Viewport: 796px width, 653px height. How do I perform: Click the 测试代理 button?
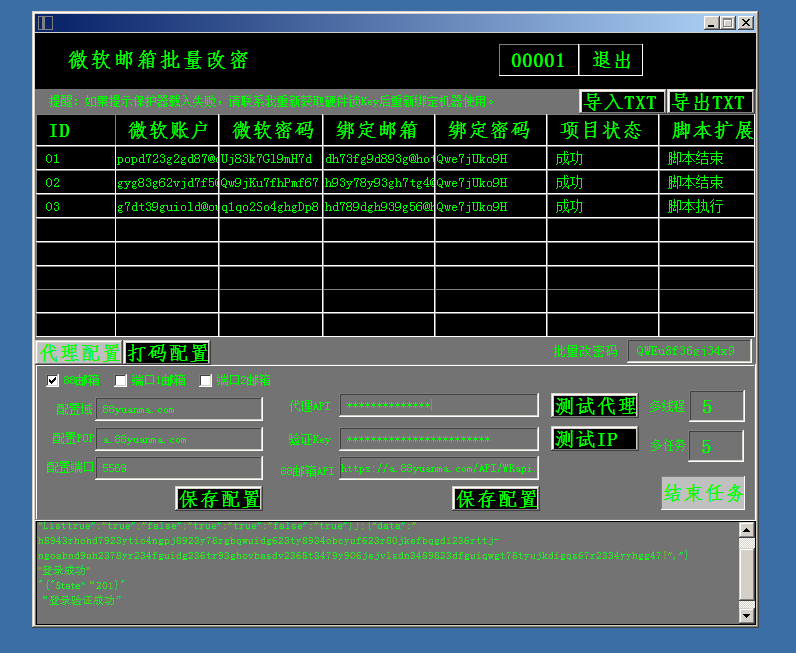pos(594,406)
